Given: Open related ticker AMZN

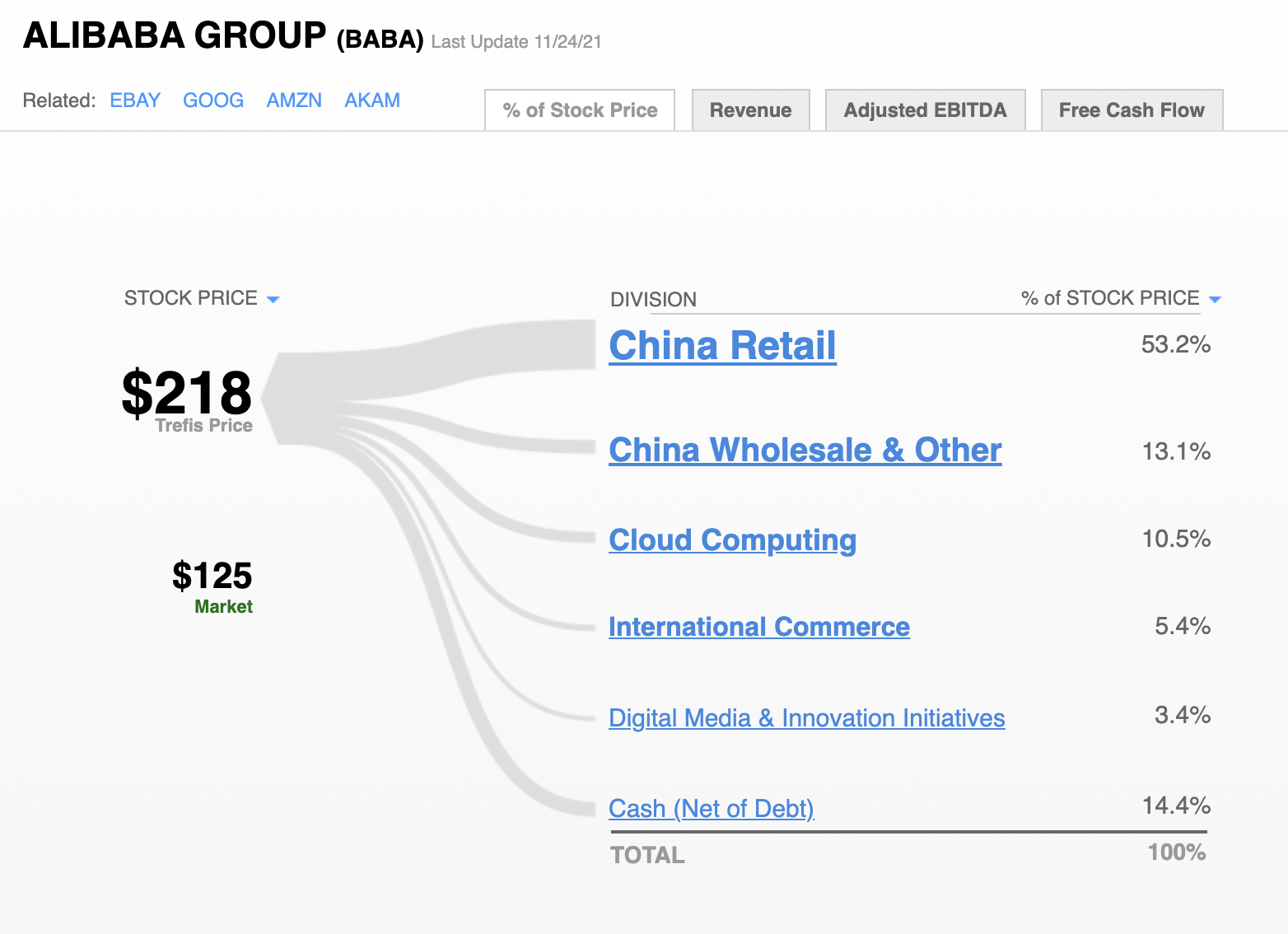Looking at the screenshot, I should pos(294,100).
